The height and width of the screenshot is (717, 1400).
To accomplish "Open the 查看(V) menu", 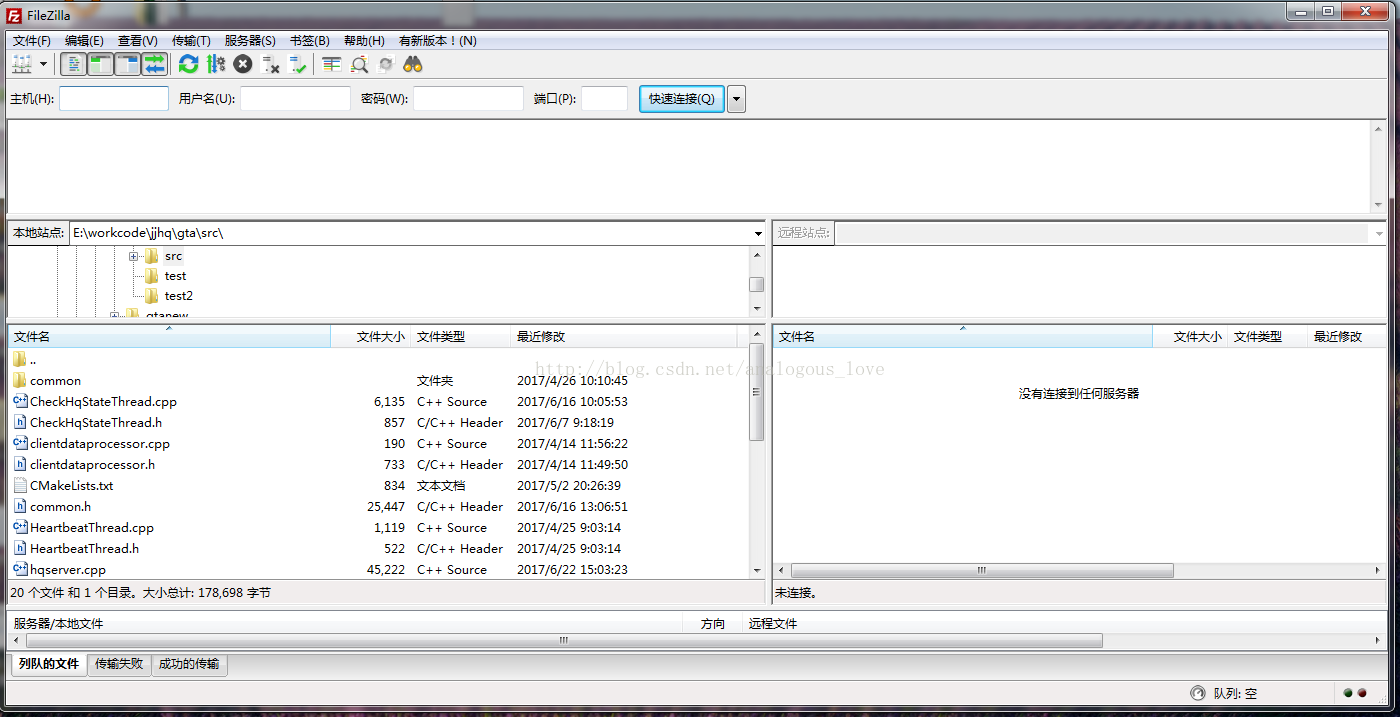I will [138, 41].
